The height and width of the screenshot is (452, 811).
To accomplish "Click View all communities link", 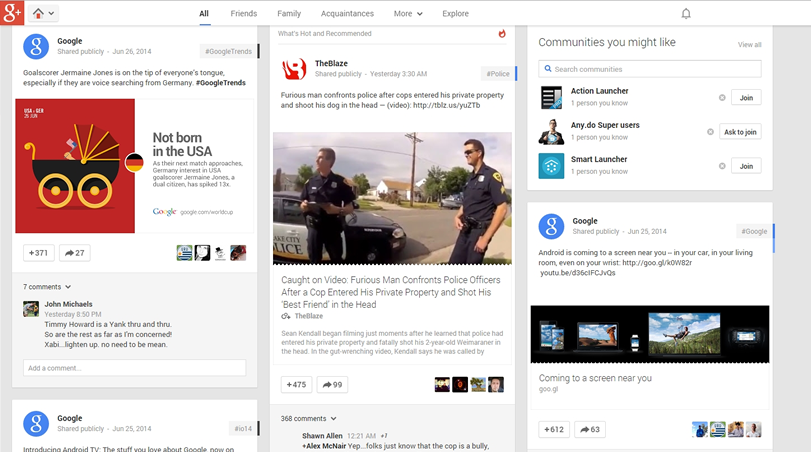I will tap(749, 45).
